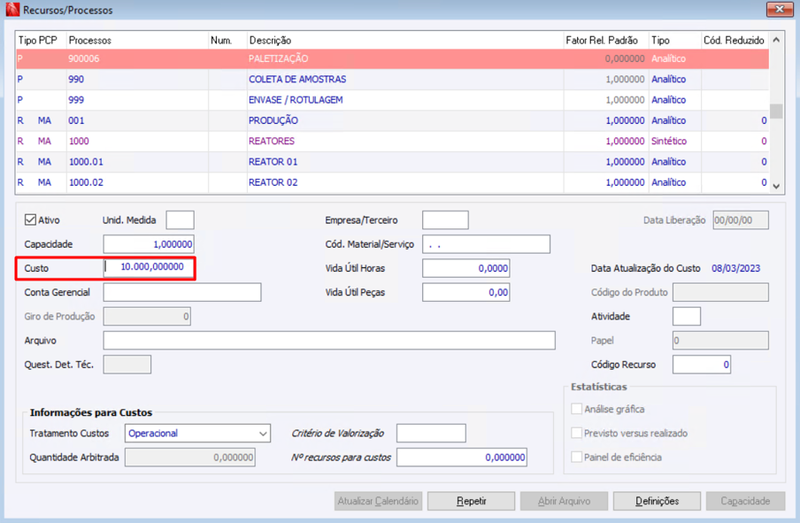
Task: Click the Custo input field
Action: coord(148,267)
